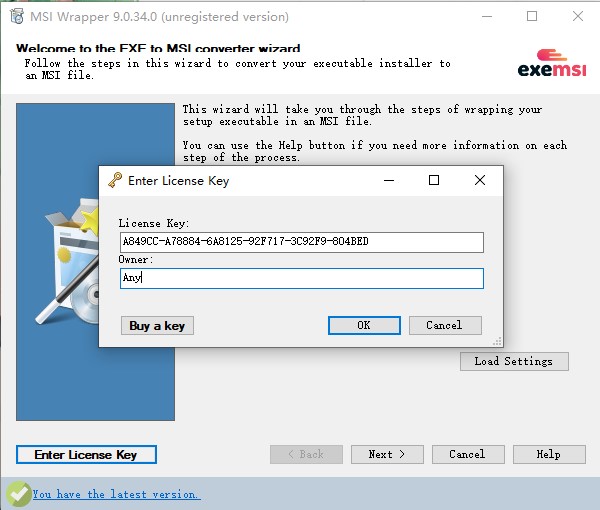Close the MSI Wrapper main window
The image size is (600, 510).
point(578,16)
